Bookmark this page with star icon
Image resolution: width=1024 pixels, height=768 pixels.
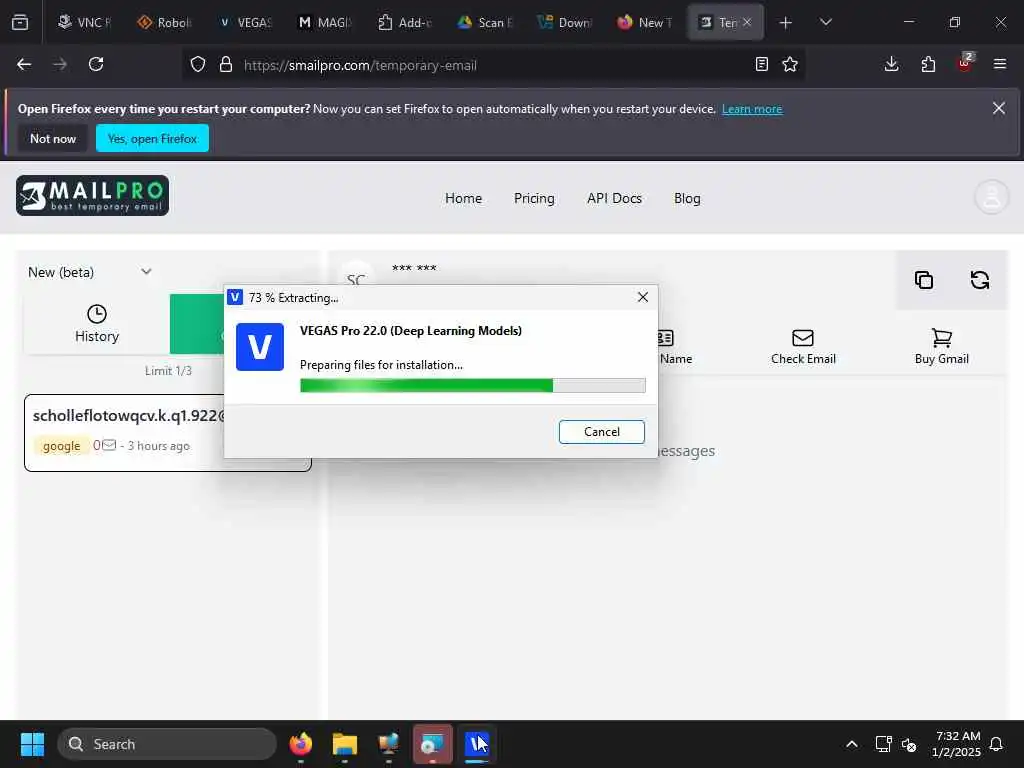tap(790, 65)
